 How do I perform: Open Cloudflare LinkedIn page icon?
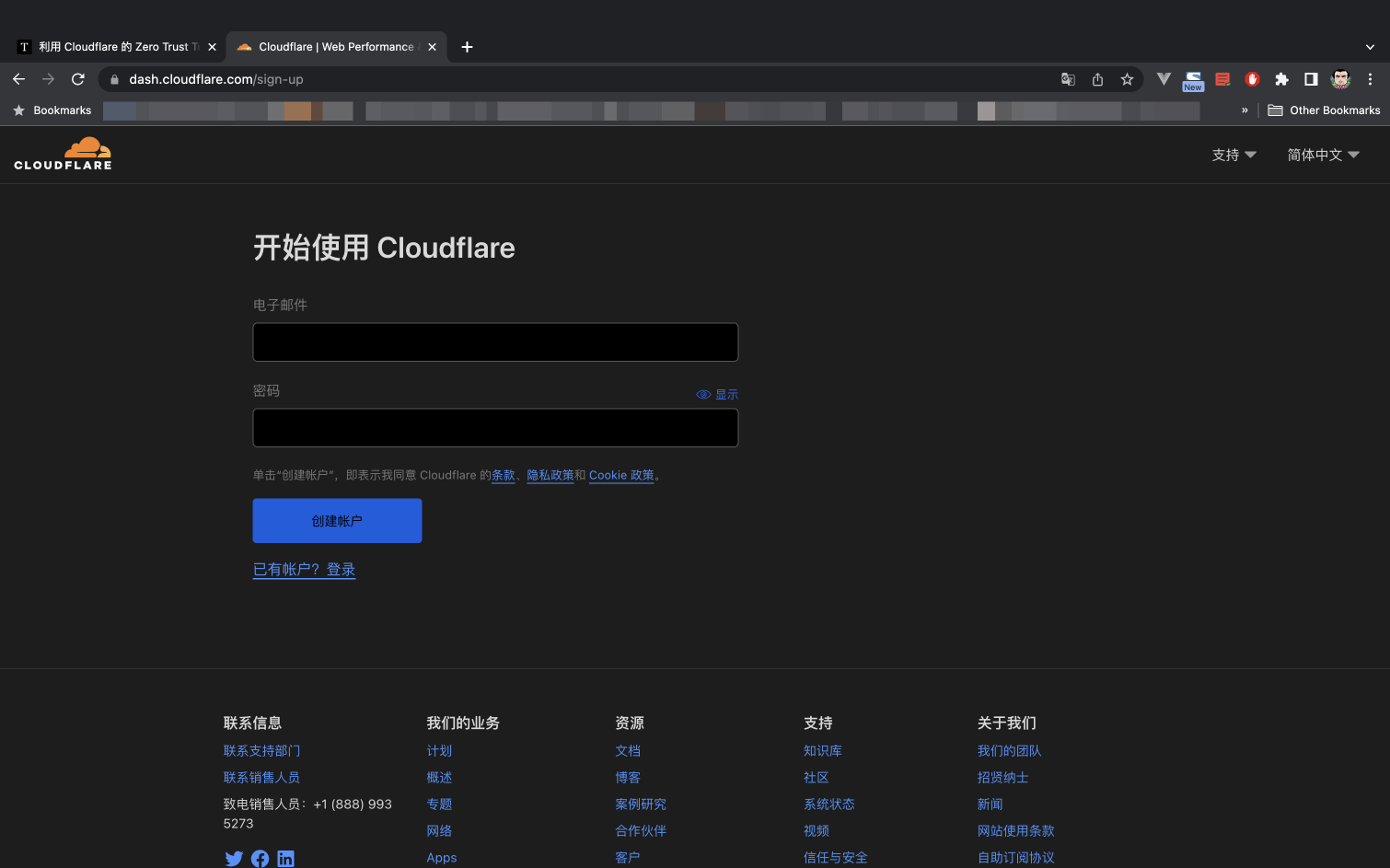click(x=285, y=859)
